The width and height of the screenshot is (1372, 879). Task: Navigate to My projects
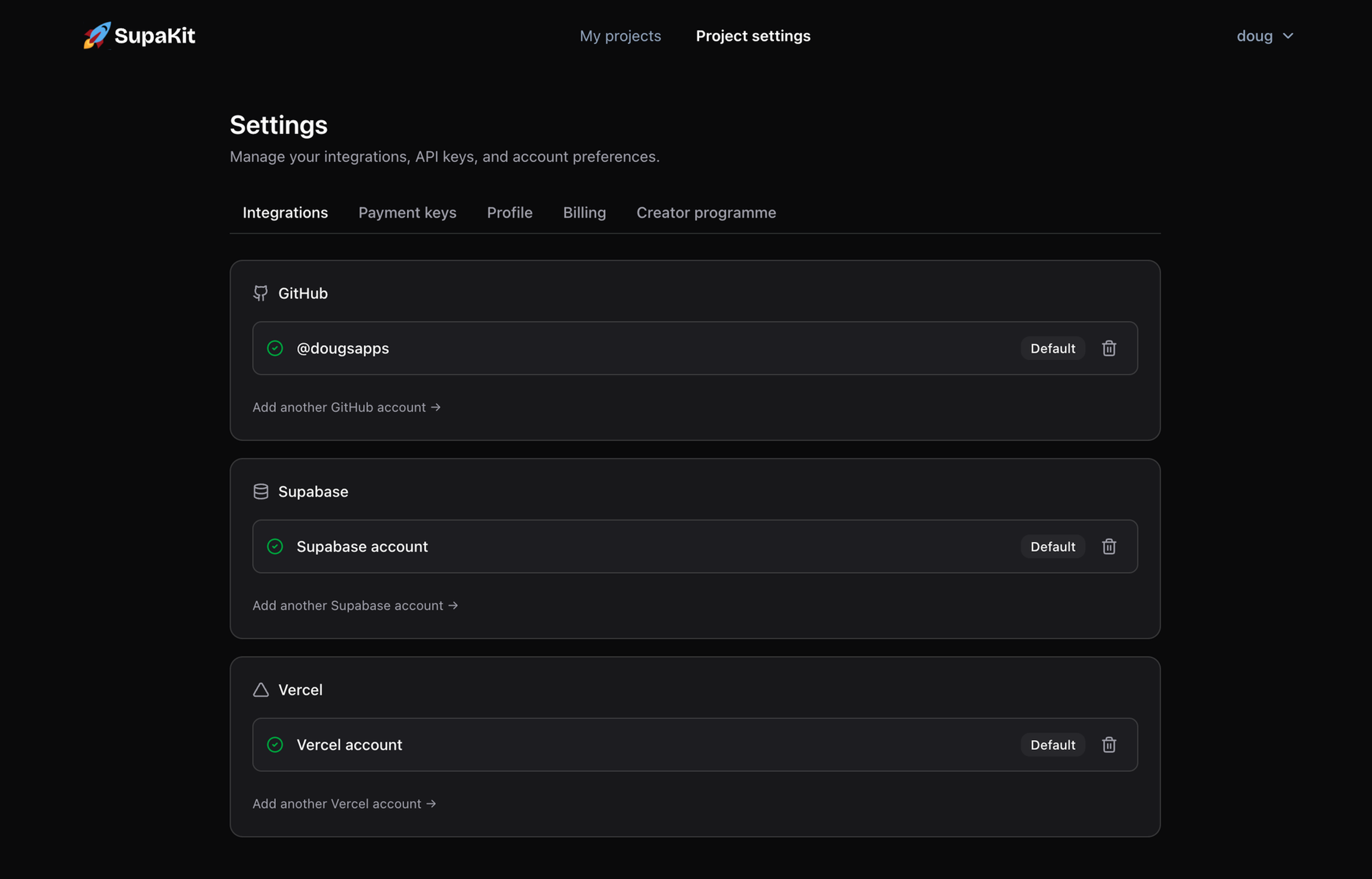pos(621,36)
